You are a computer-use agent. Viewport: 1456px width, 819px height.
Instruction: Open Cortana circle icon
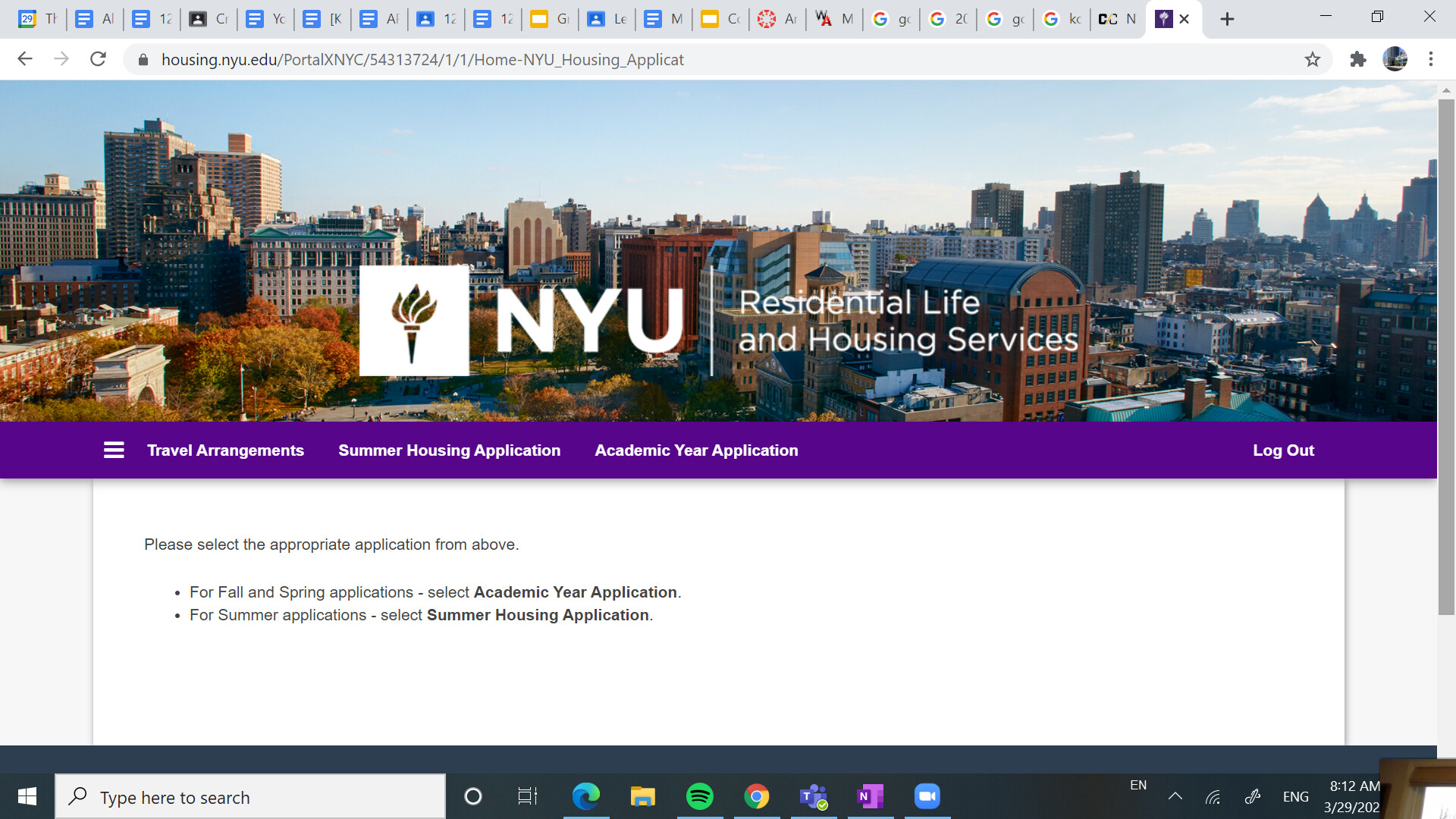[473, 796]
